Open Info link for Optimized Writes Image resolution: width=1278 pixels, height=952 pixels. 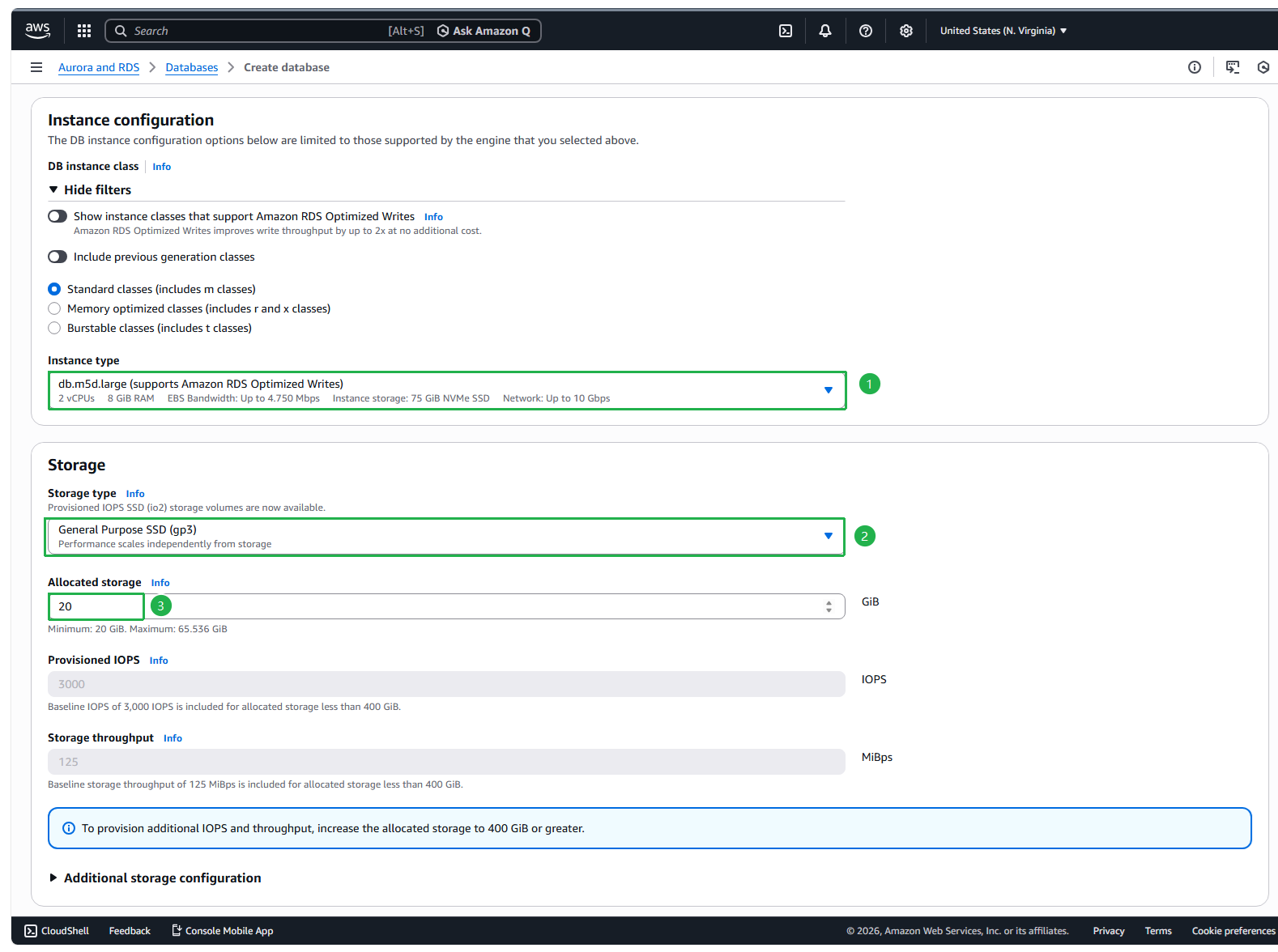(x=433, y=217)
